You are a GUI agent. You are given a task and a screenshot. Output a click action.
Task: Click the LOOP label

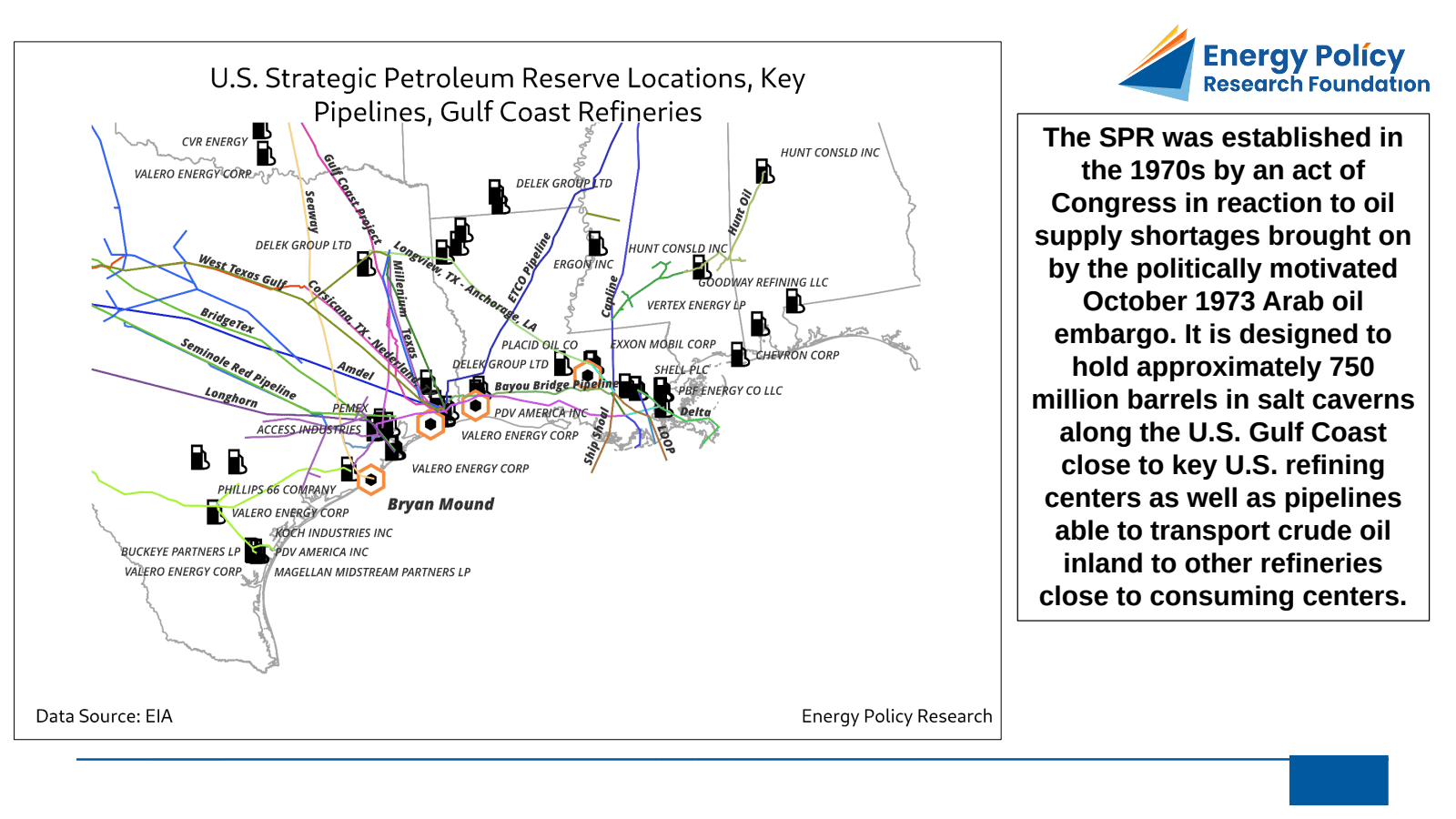(x=665, y=440)
